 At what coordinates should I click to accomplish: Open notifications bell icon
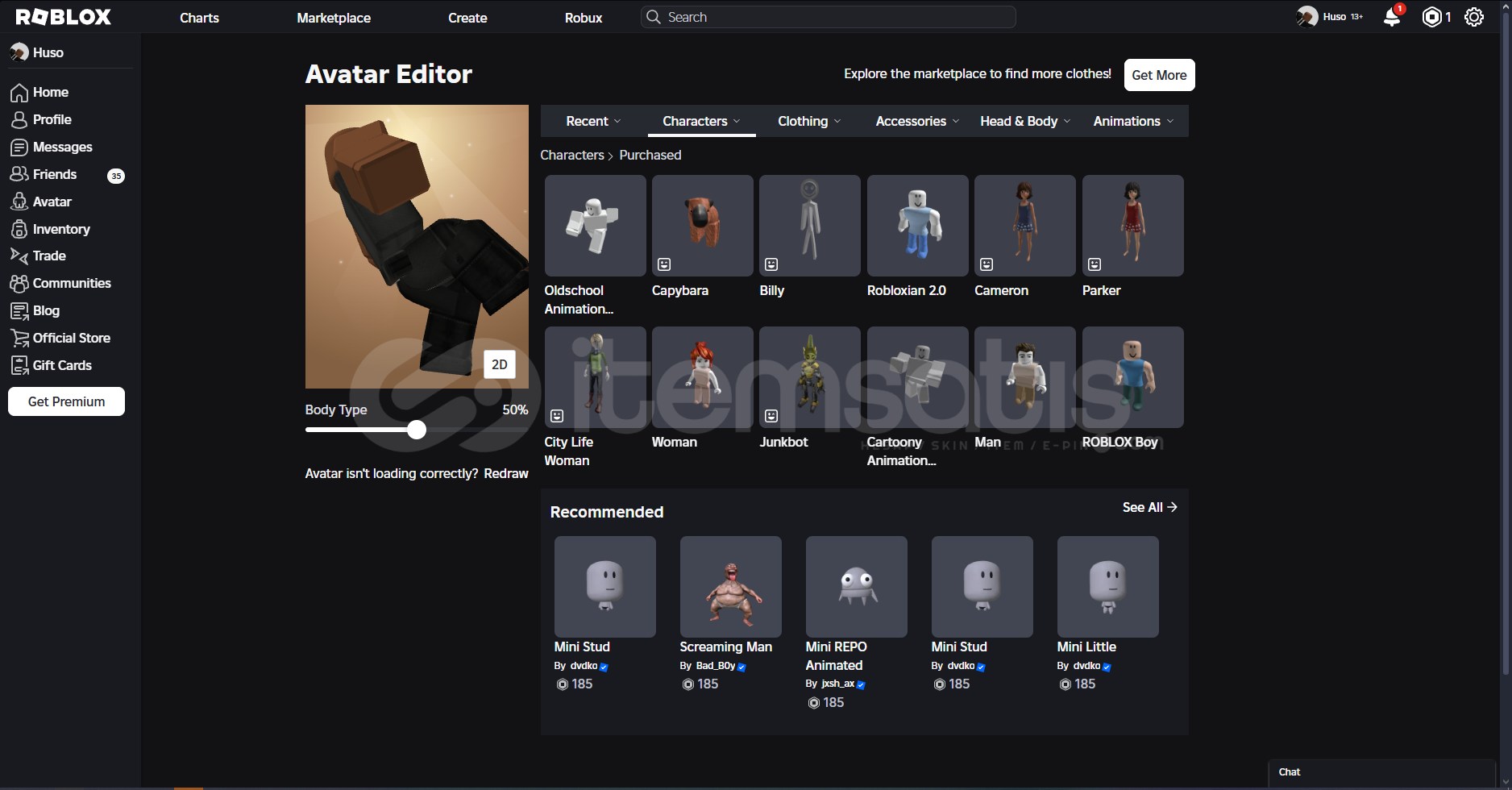pos(1392,17)
